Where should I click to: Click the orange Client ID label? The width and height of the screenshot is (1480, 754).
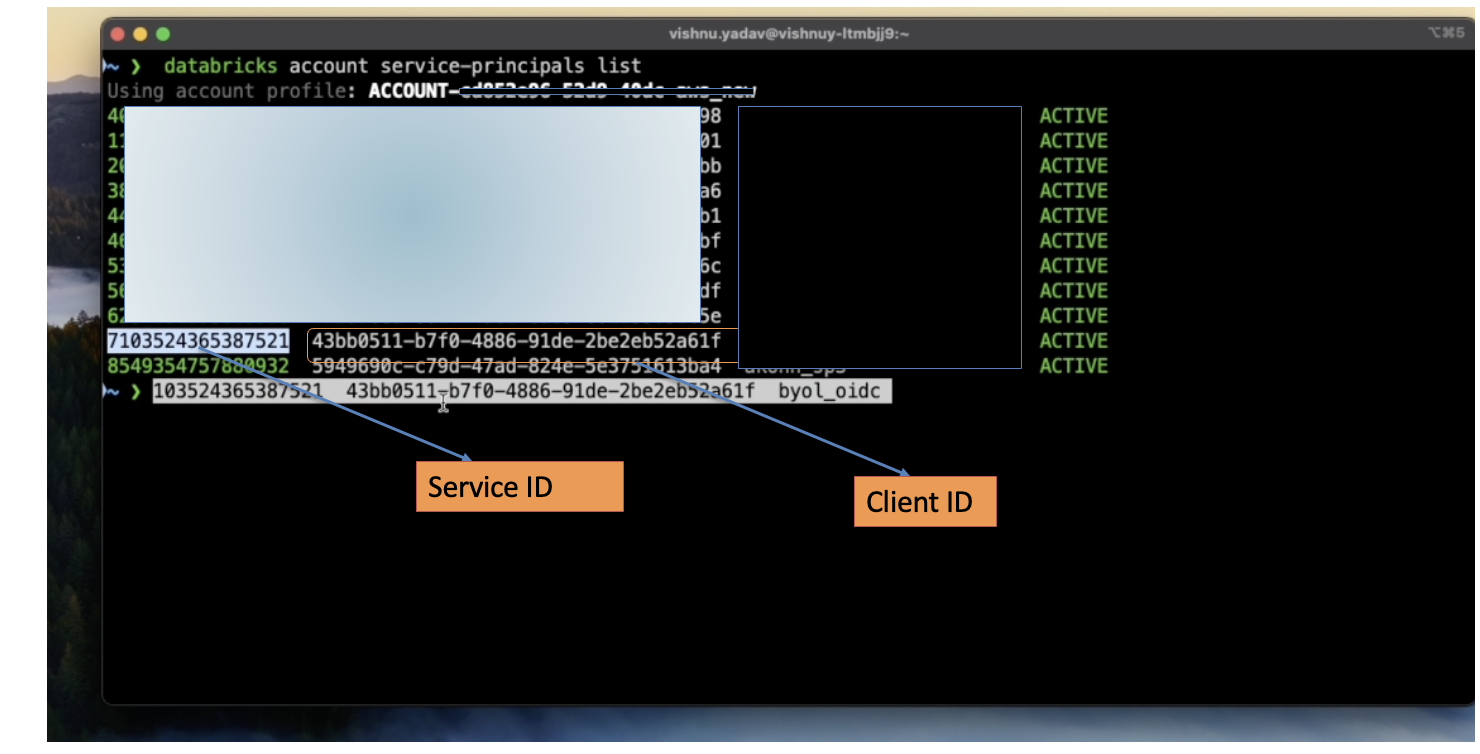[x=924, y=502]
